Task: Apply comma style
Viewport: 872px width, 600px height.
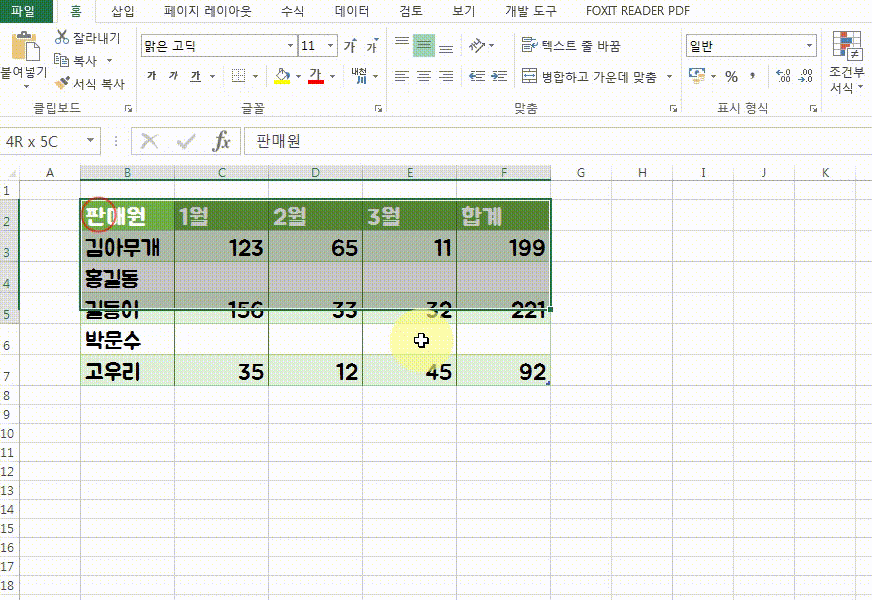Action: click(752, 76)
